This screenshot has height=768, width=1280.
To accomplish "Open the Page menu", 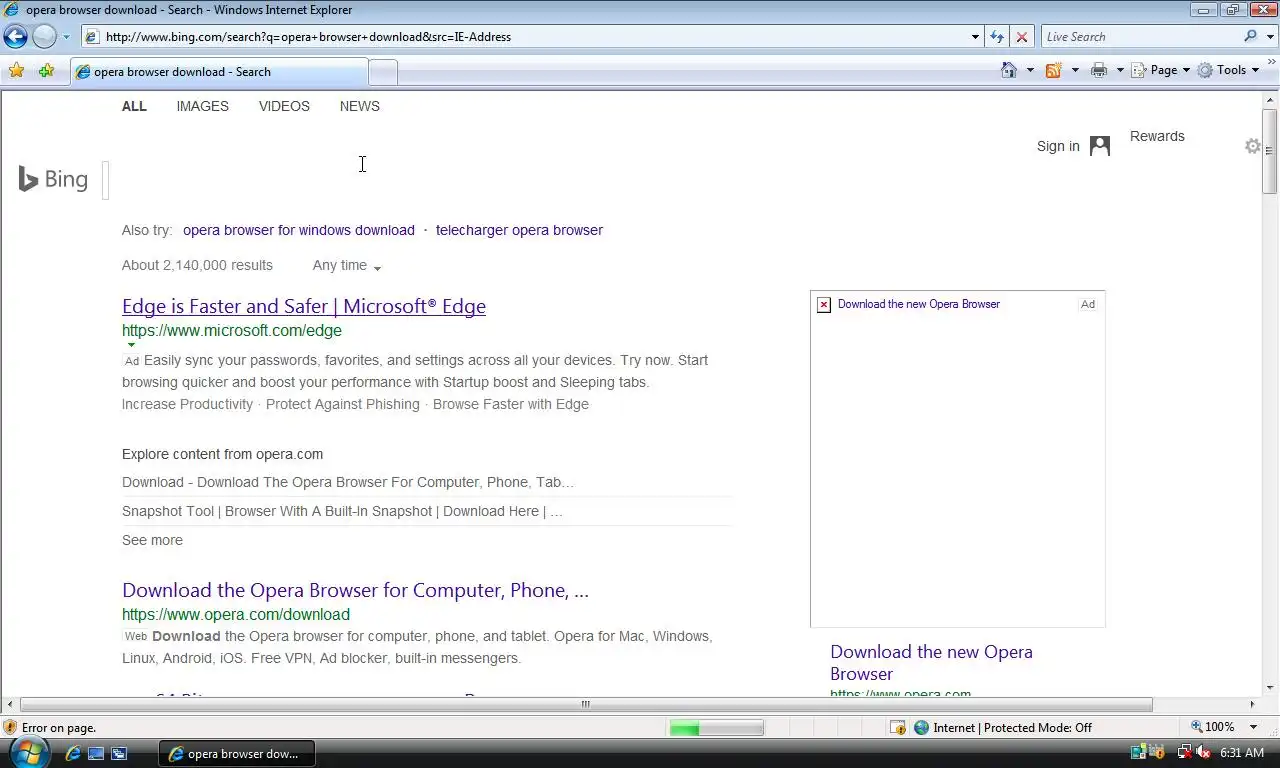I will 1161,70.
